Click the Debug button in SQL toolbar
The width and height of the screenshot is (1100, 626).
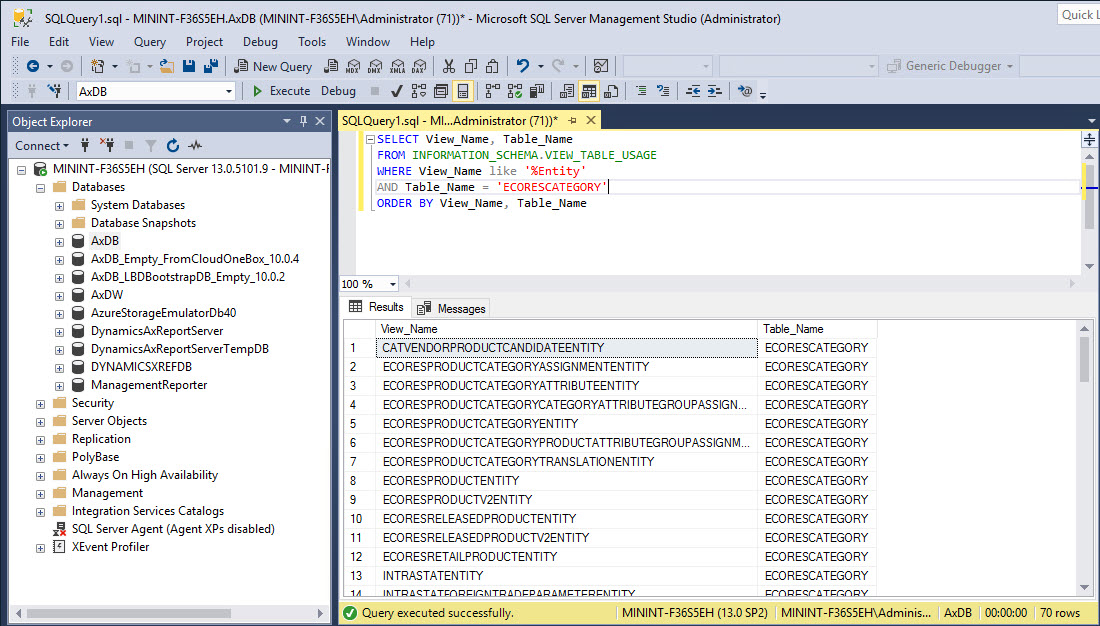pos(338,91)
